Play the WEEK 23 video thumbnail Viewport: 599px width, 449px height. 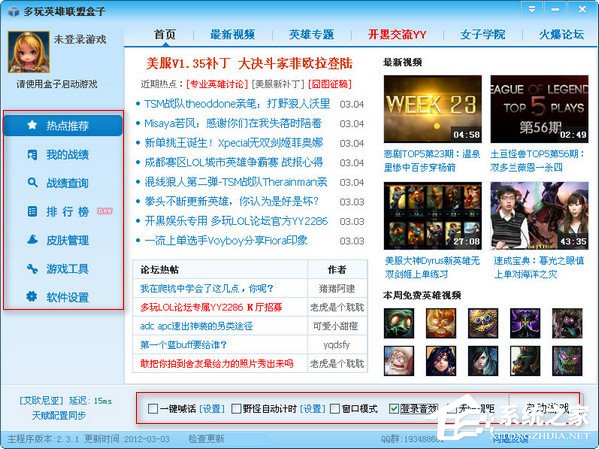pos(432,109)
